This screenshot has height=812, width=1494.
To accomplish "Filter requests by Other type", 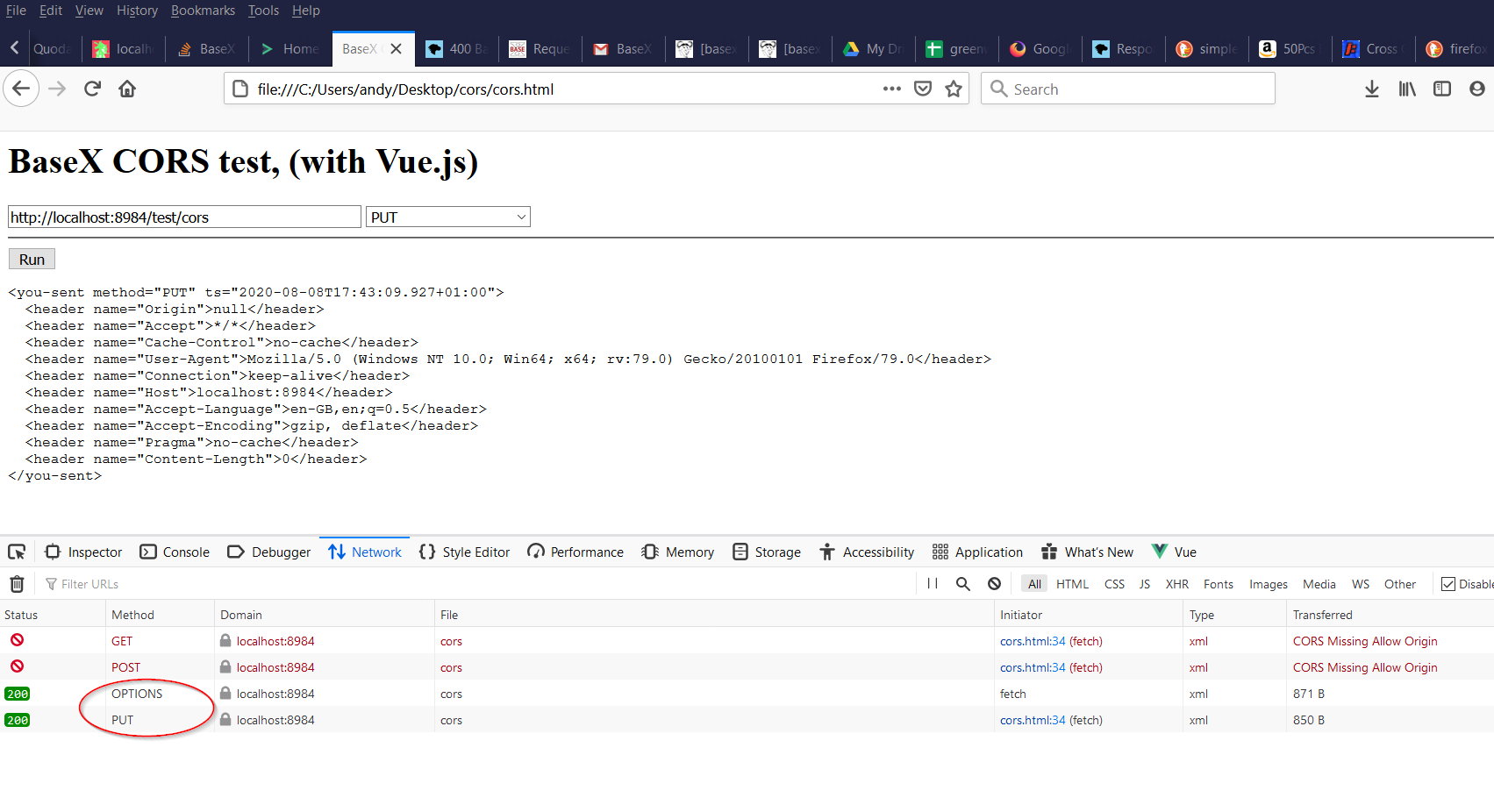I will point(1400,584).
